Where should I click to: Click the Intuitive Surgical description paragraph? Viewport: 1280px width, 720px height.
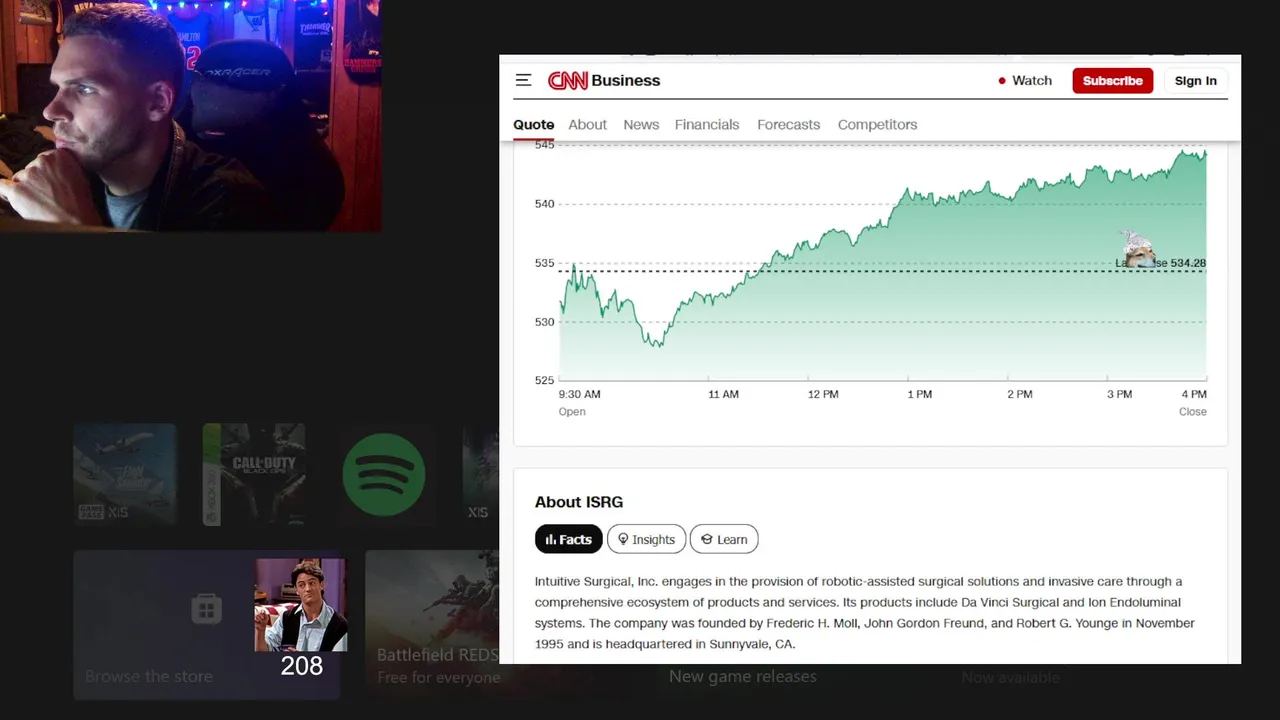coord(865,612)
